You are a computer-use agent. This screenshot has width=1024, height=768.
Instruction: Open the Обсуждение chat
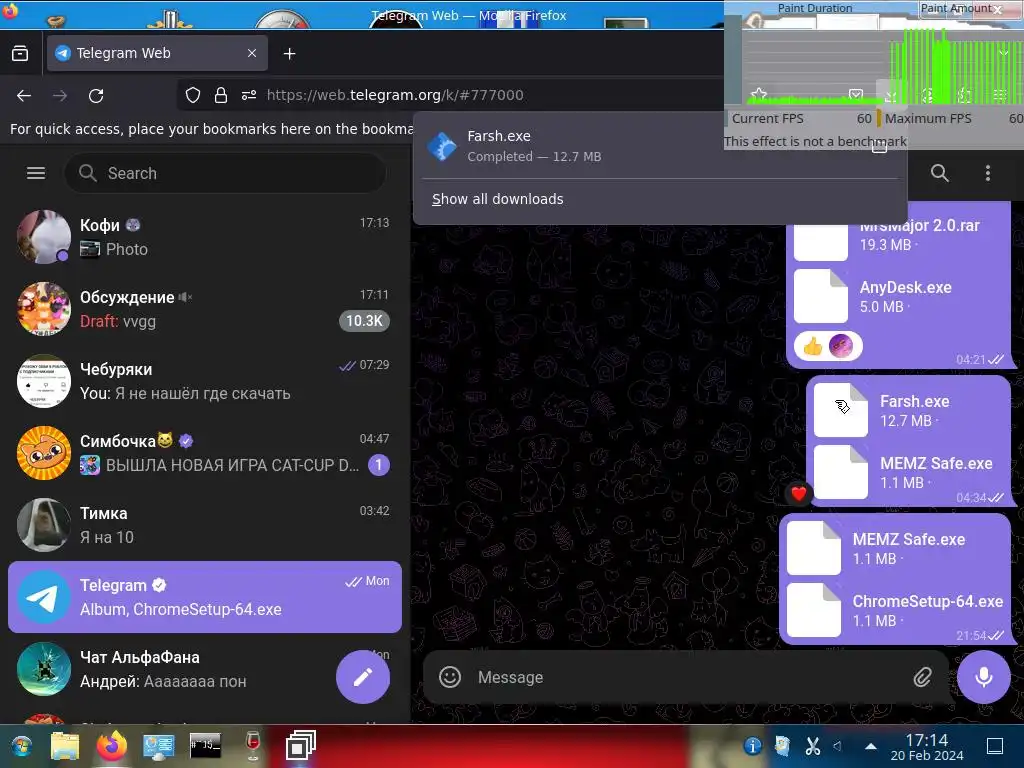[x=204, y=309]
